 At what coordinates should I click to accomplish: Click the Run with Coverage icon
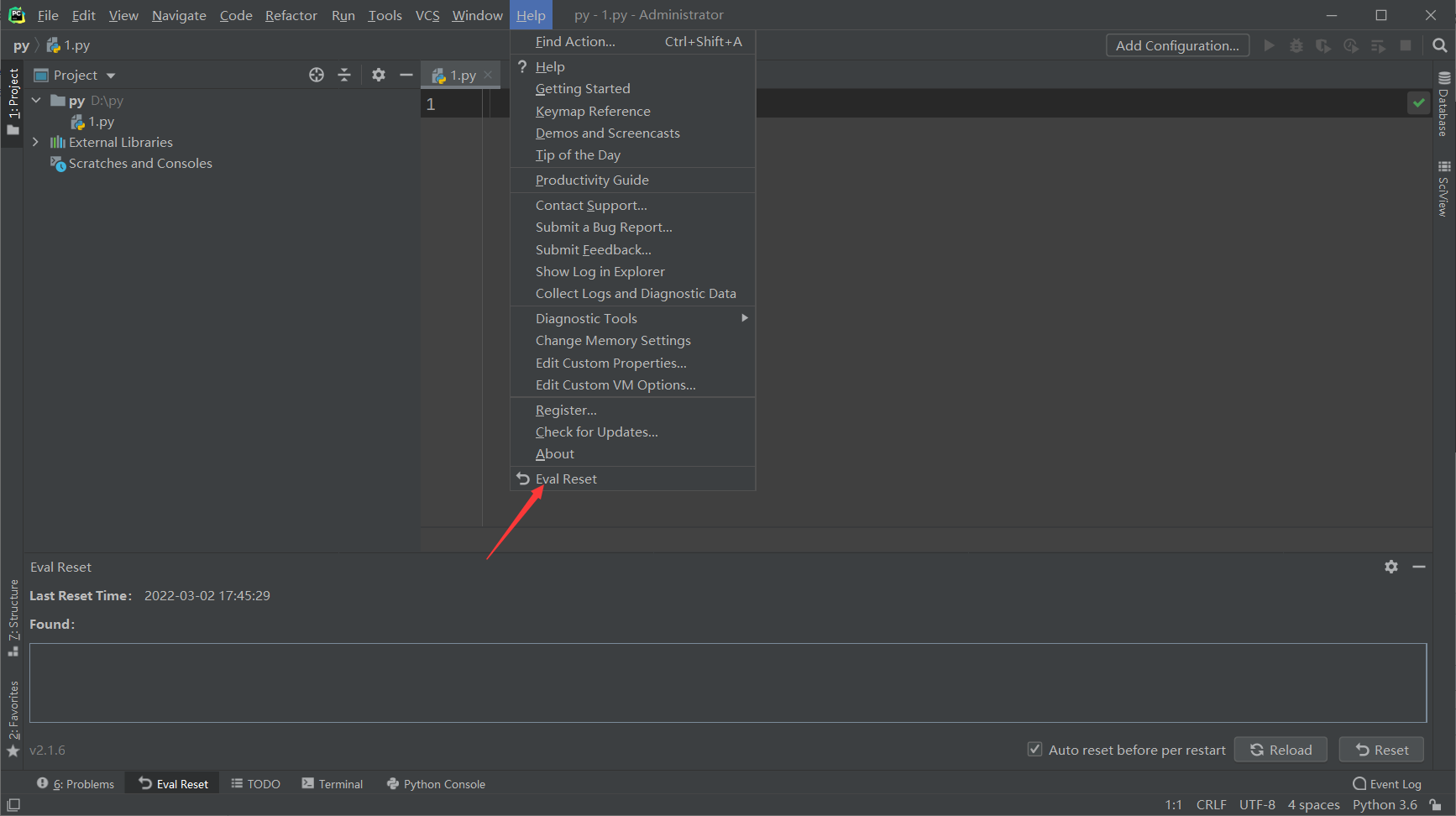1323,45
